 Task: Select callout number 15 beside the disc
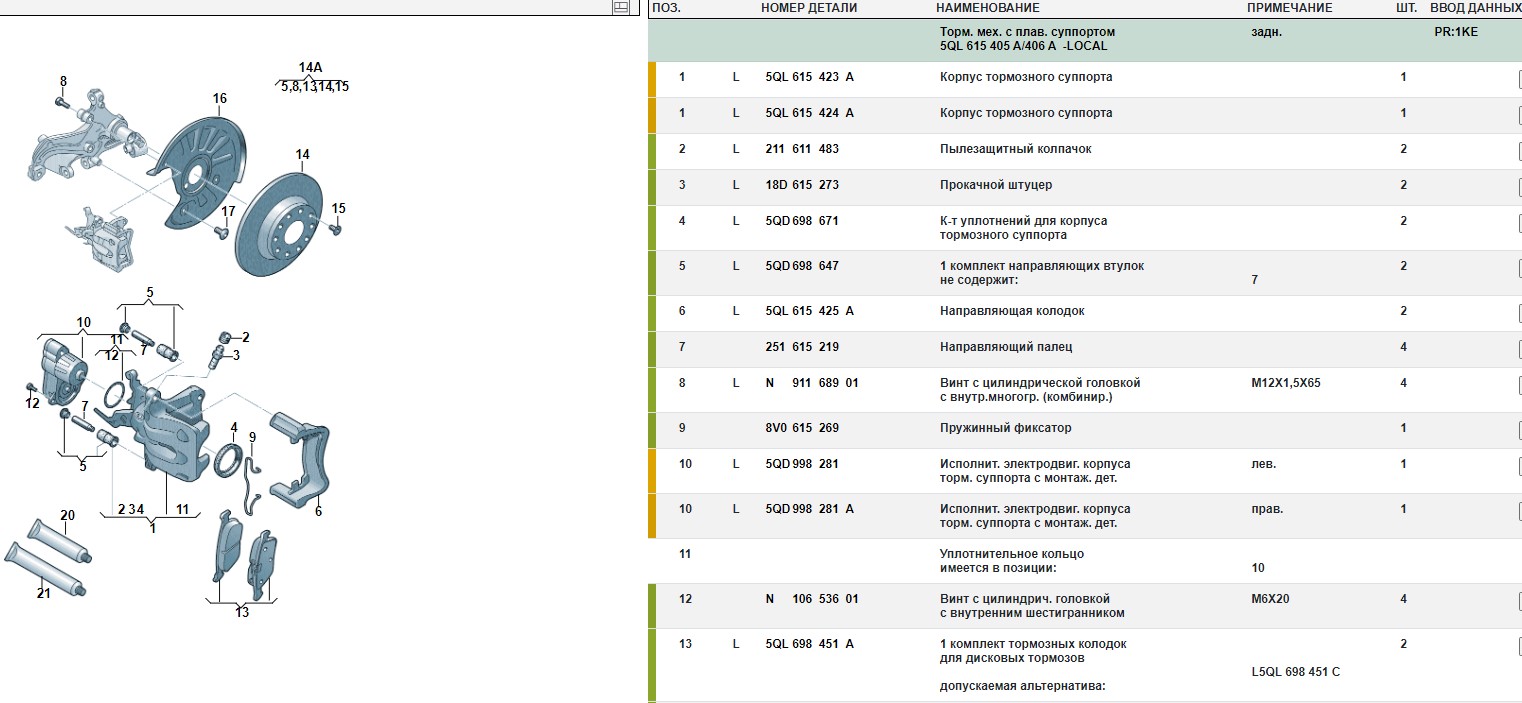338,208
